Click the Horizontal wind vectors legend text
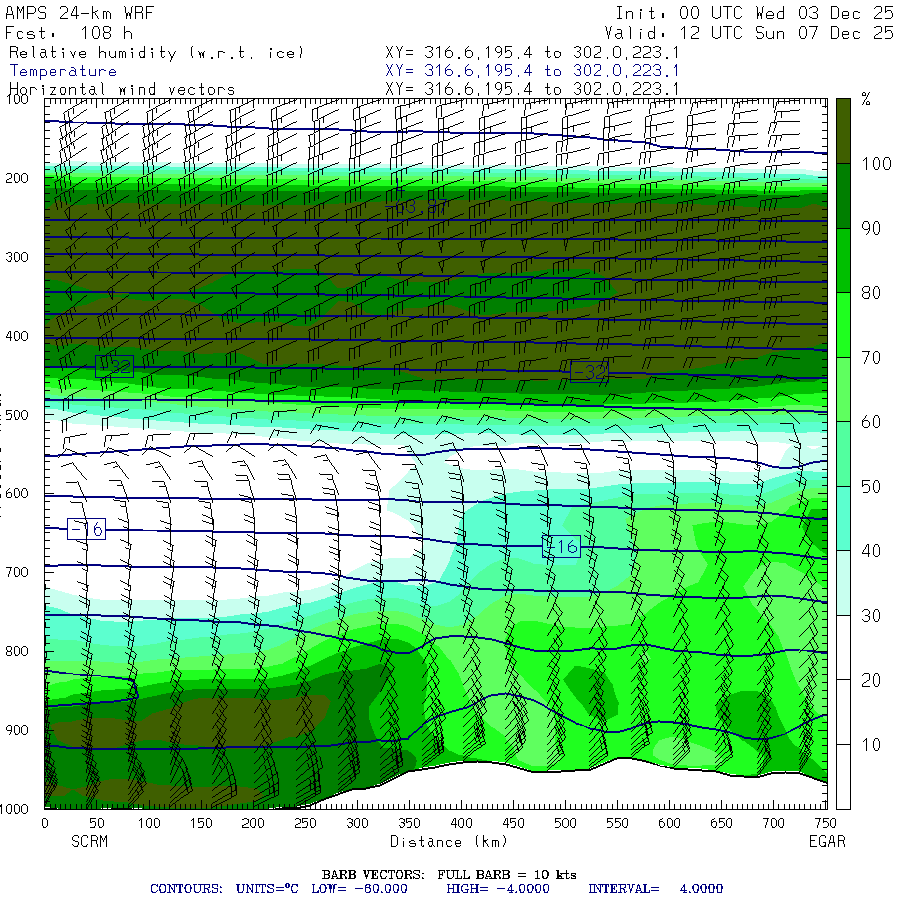Viewport: 900px width, 900px height. [122, 89]
